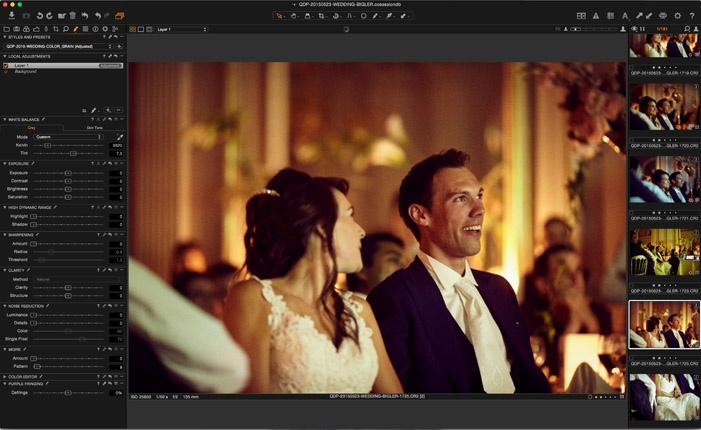Pick white balance with the eyedropper
Viewport: 701px width, 430px height.
click(x=120, y=137)
